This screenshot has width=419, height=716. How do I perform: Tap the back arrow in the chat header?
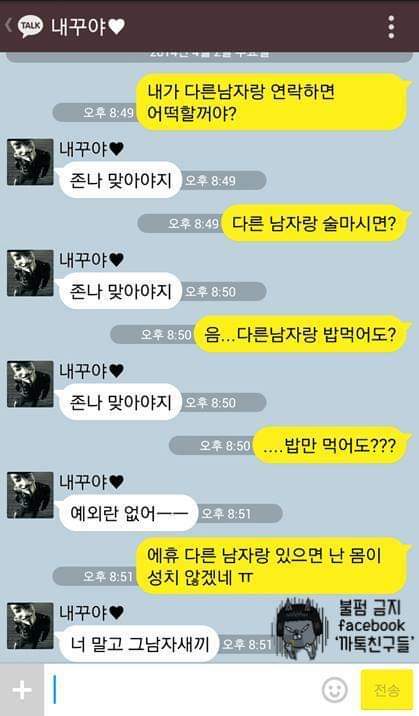pos(8,26)
